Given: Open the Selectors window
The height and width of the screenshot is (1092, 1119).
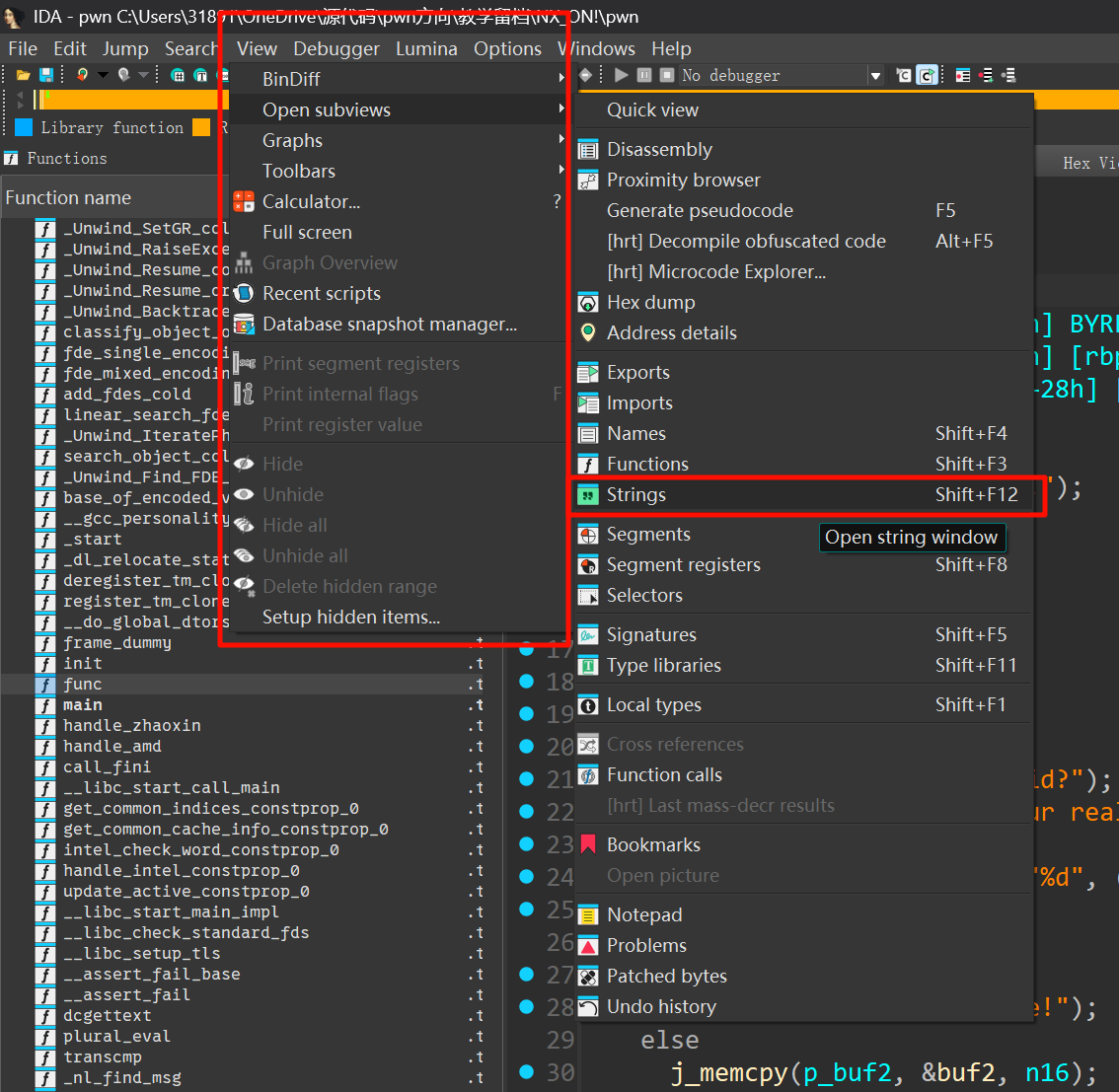Looking at the screenshot, I should tap(804, 596).
